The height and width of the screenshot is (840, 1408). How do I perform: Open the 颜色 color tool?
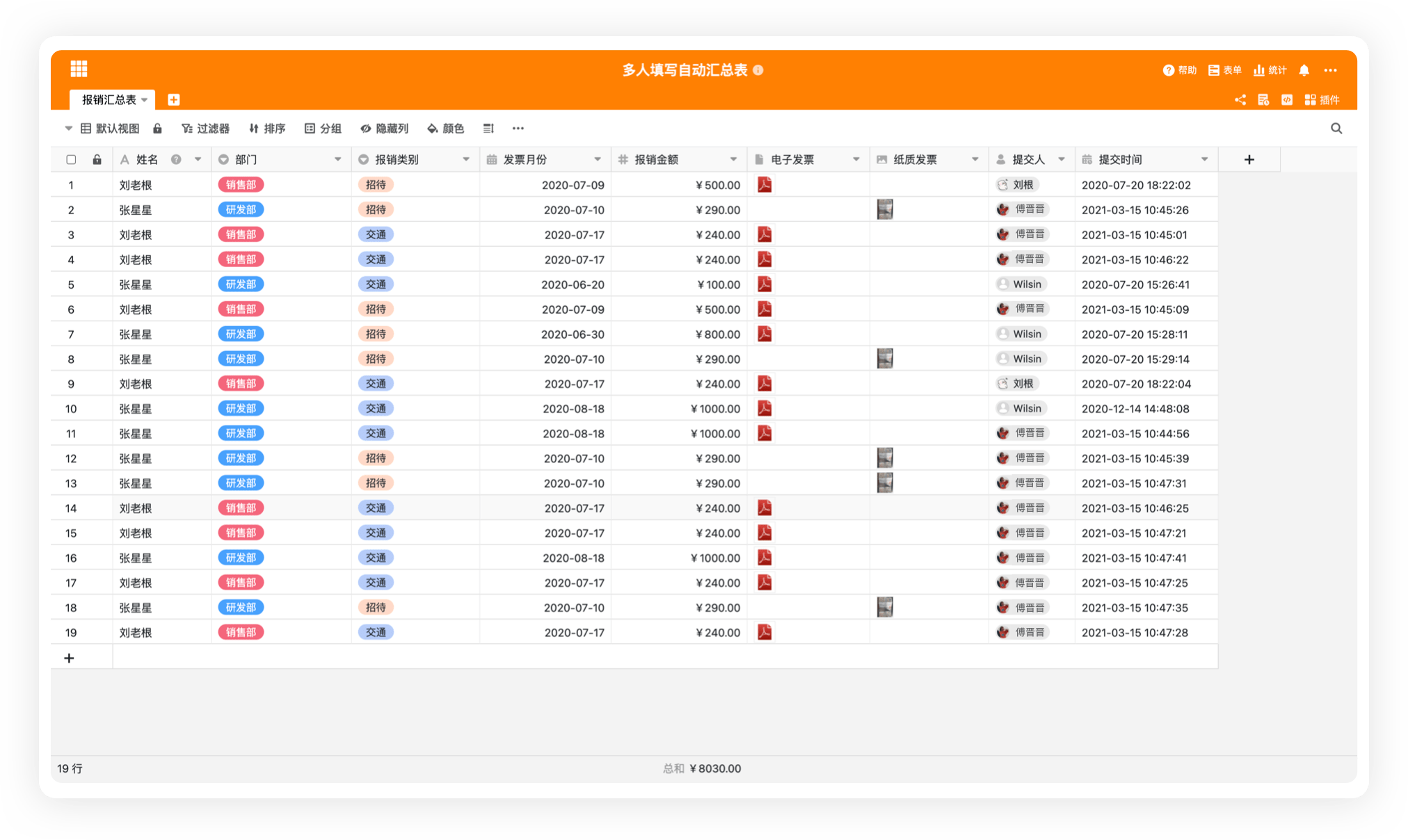point(445,129)
